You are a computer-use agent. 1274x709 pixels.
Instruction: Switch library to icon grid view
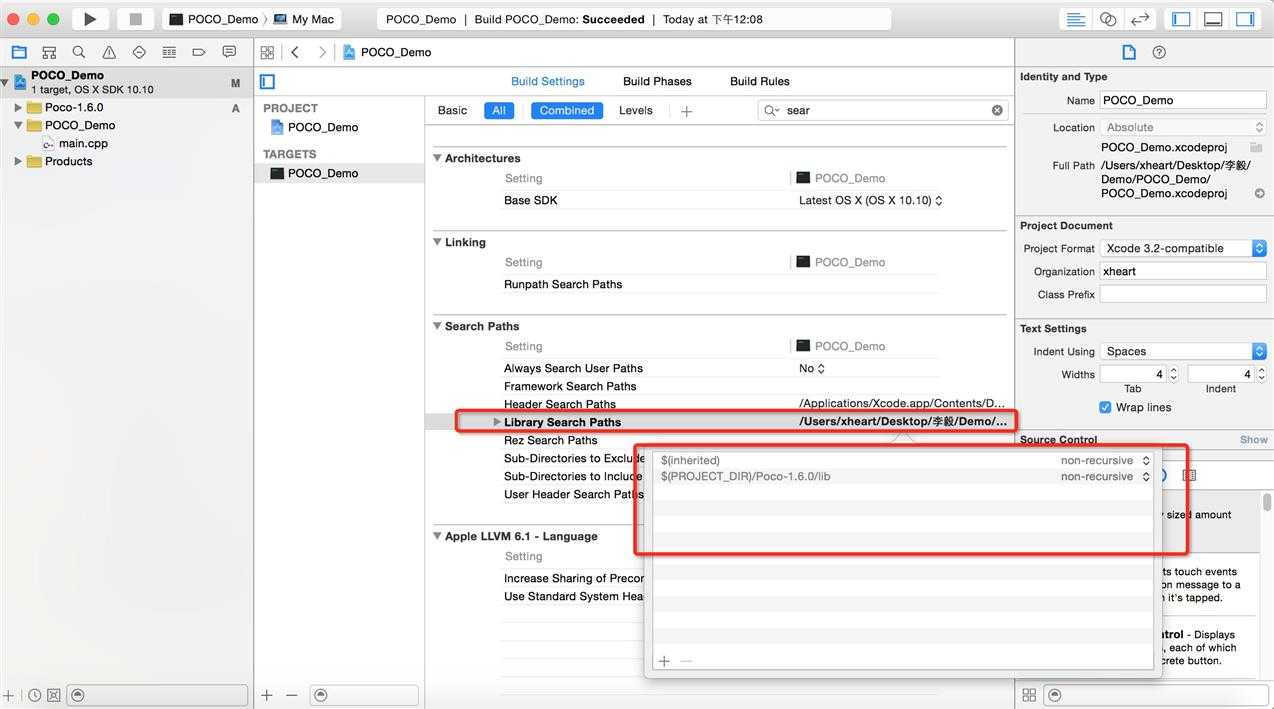point(1029,695)
